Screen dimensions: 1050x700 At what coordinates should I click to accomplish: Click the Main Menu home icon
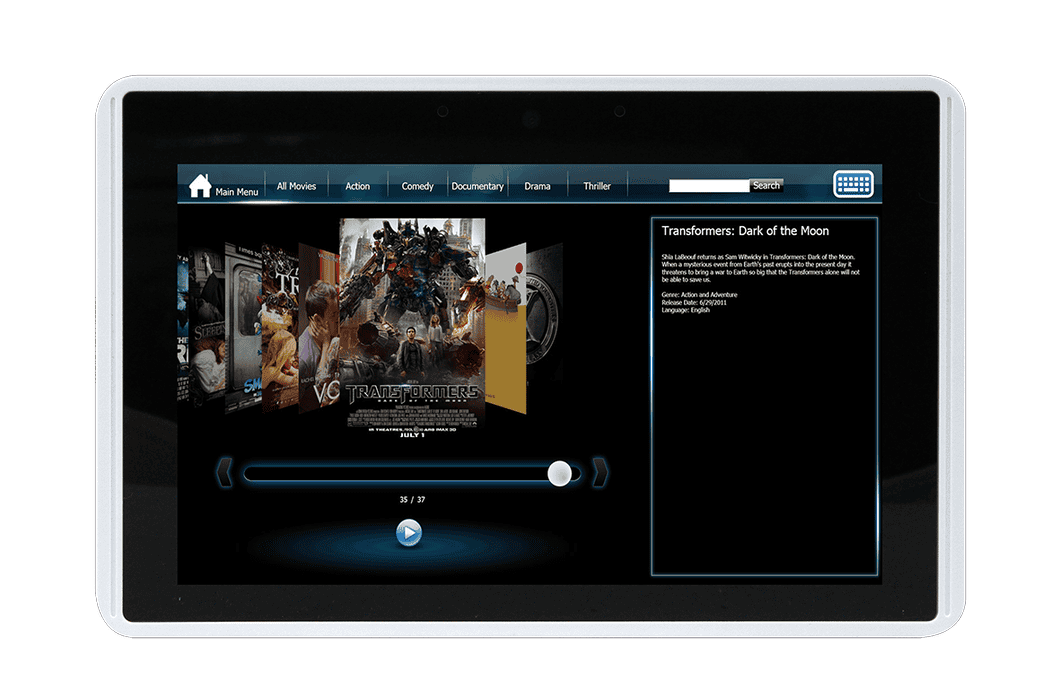point(200,185)
